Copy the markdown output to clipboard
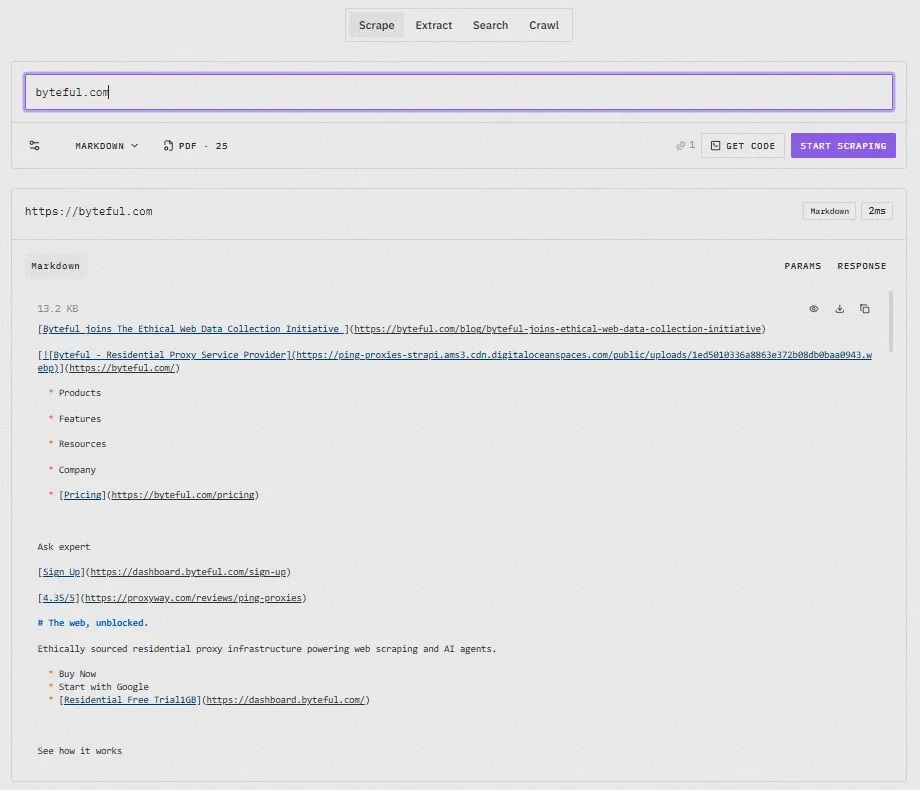Screen dimensions: 920x790 point(865,309)
